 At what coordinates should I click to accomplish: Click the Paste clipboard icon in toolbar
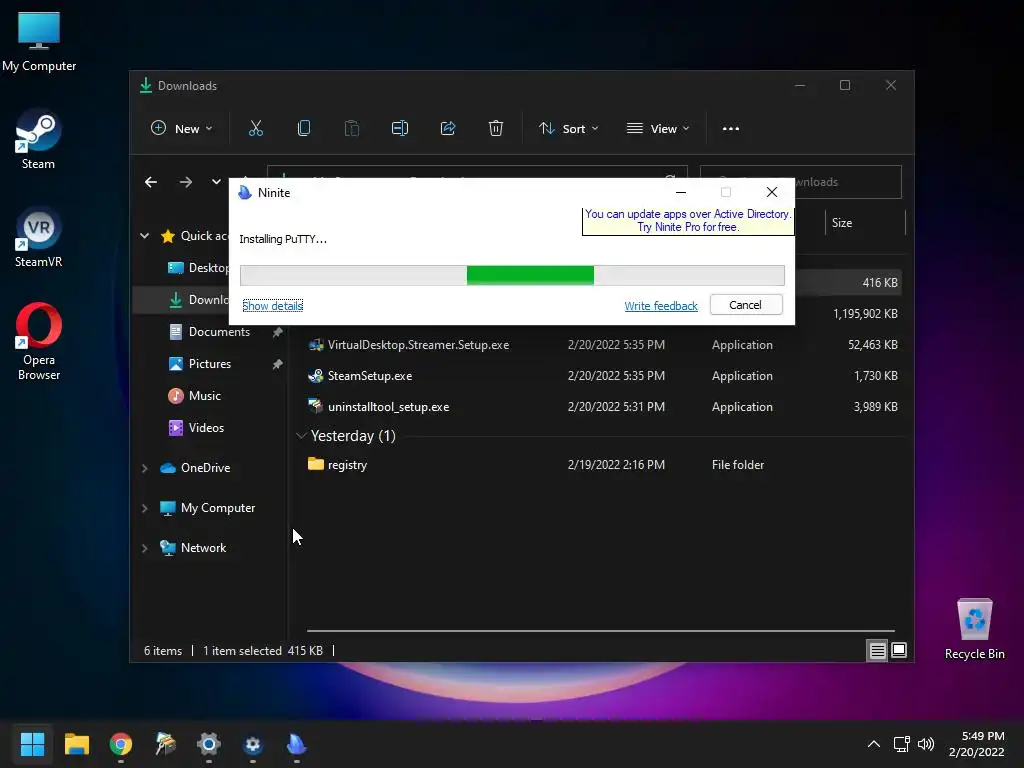(x=351, y=129)
